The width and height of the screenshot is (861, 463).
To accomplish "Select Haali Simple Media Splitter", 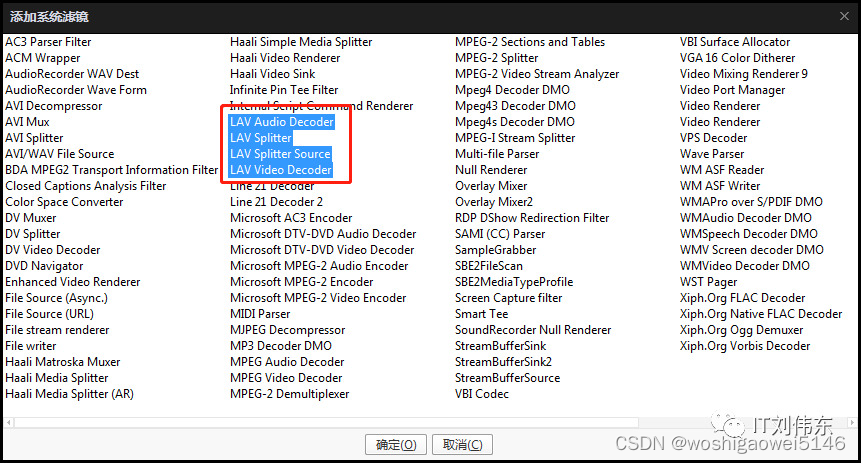I will 301,42.
